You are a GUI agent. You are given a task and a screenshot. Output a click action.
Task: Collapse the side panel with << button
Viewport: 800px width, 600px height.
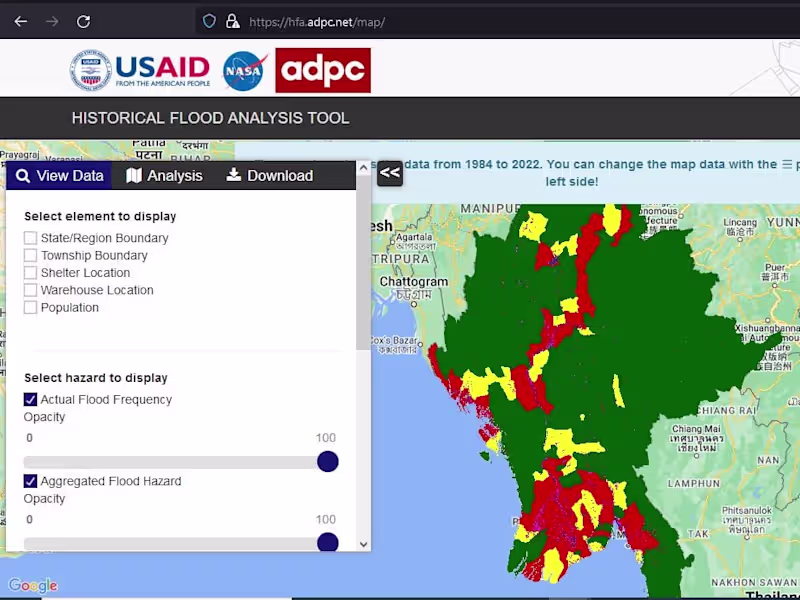pyautogui.click(x=390, y=173)
